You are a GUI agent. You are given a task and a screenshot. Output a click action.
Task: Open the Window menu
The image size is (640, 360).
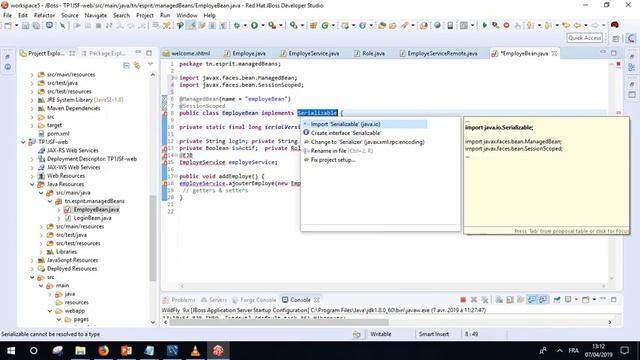pyautogui.click(x=187, y=15)
